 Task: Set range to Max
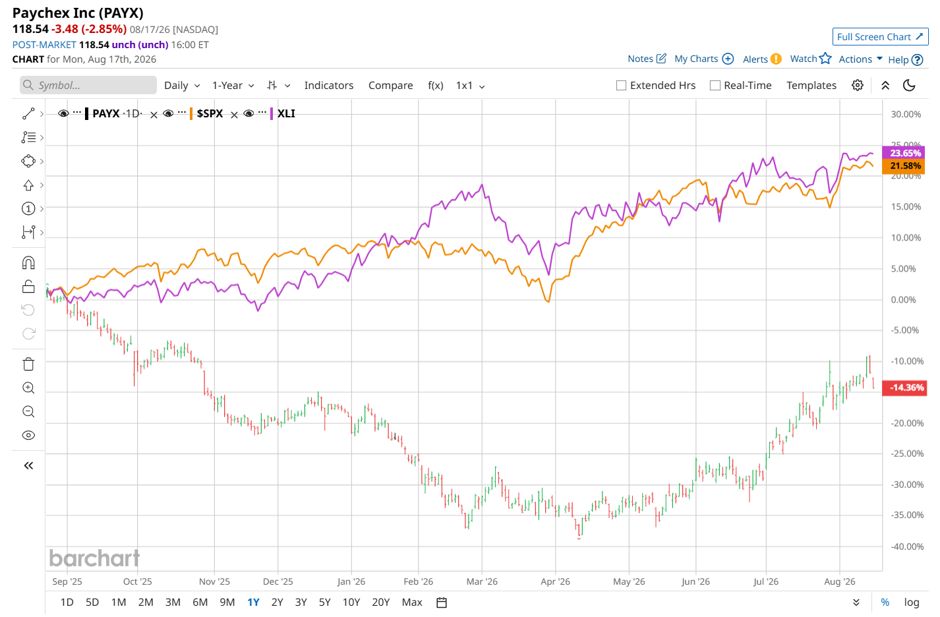point(412,602)
